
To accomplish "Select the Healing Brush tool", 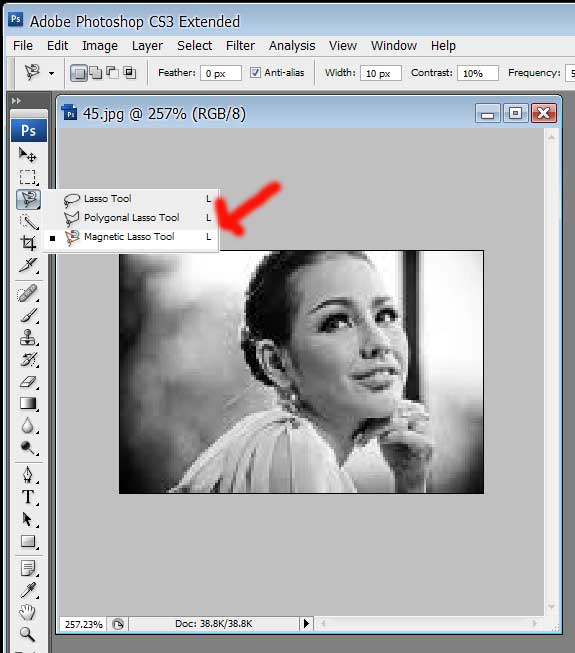I will click(x=28, y=294).
